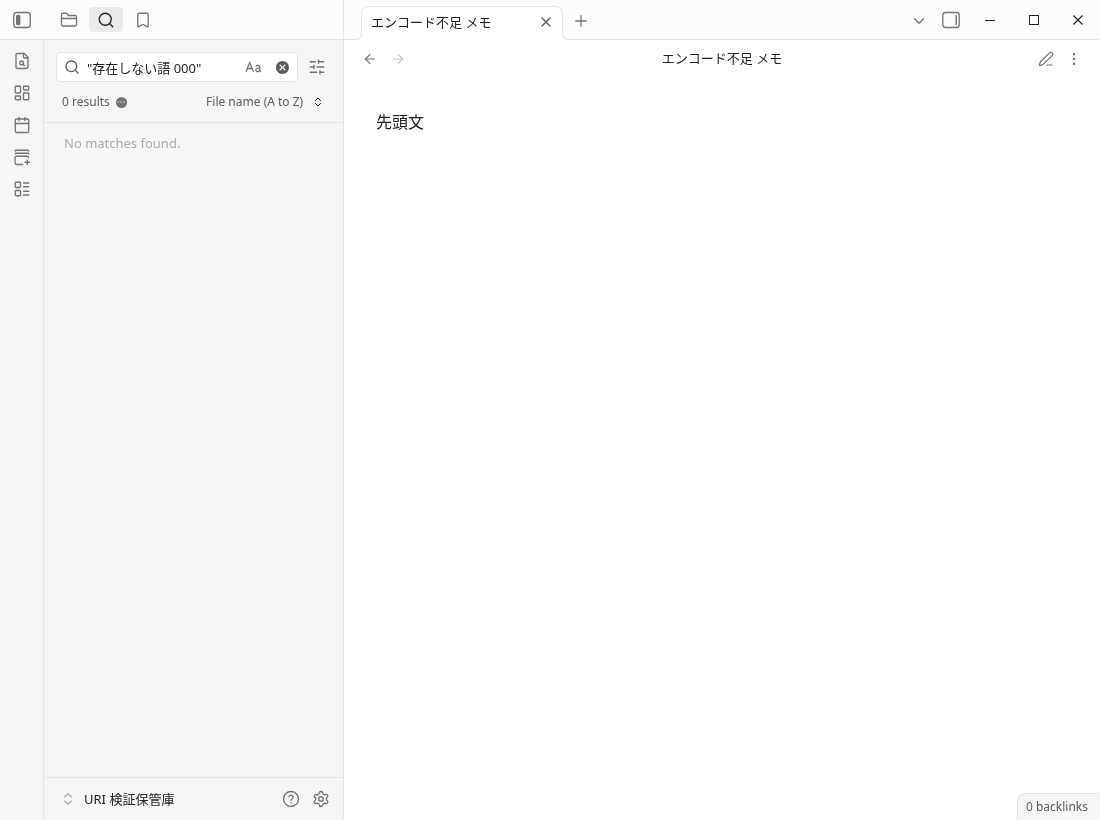Screen dimensions: 1100x820
Task: Switch vault URI 検証保管庫
Action: (119, 799)
